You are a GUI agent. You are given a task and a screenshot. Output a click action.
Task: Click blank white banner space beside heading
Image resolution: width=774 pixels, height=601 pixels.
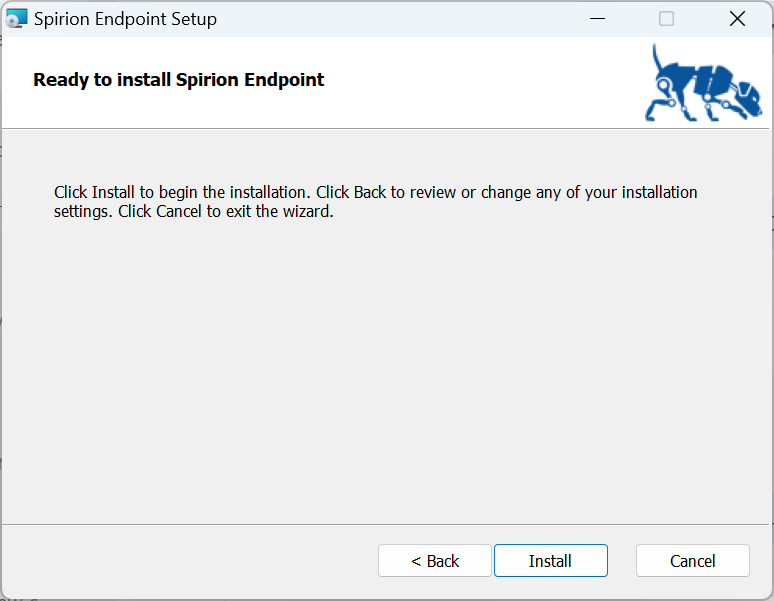[x=480, y=82]
